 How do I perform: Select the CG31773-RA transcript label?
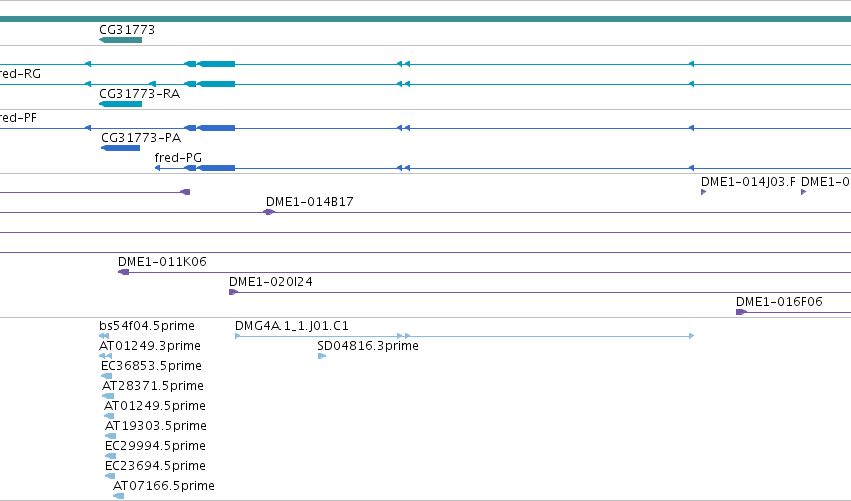139,93
